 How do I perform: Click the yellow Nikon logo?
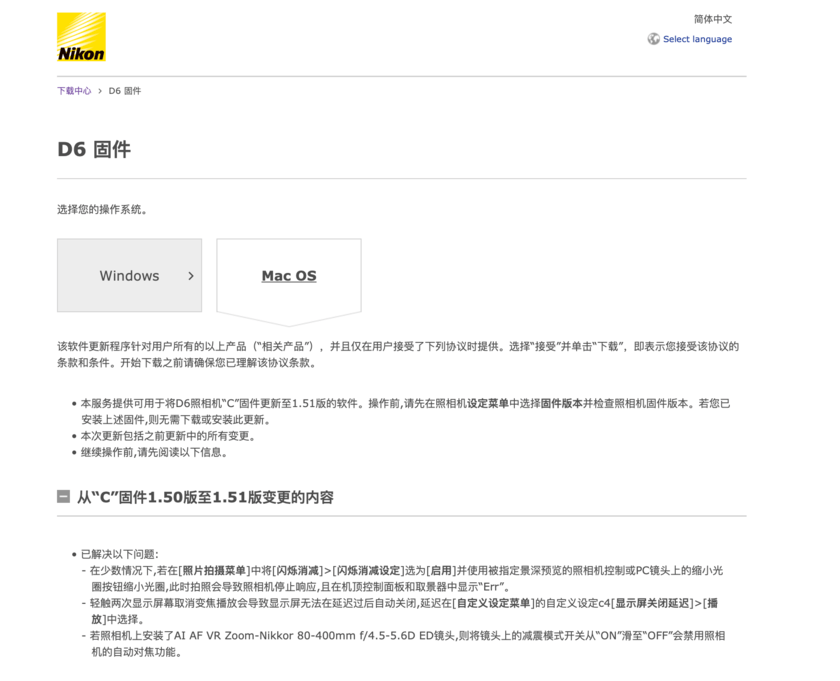click(x=82, y=38)
